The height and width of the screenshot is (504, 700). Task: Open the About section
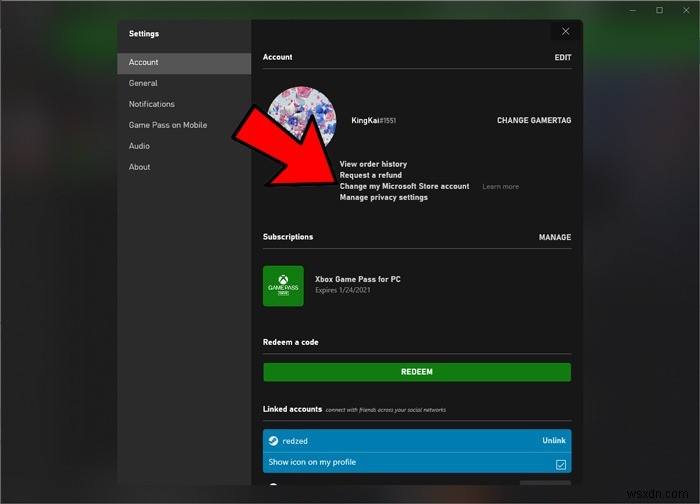184,167
